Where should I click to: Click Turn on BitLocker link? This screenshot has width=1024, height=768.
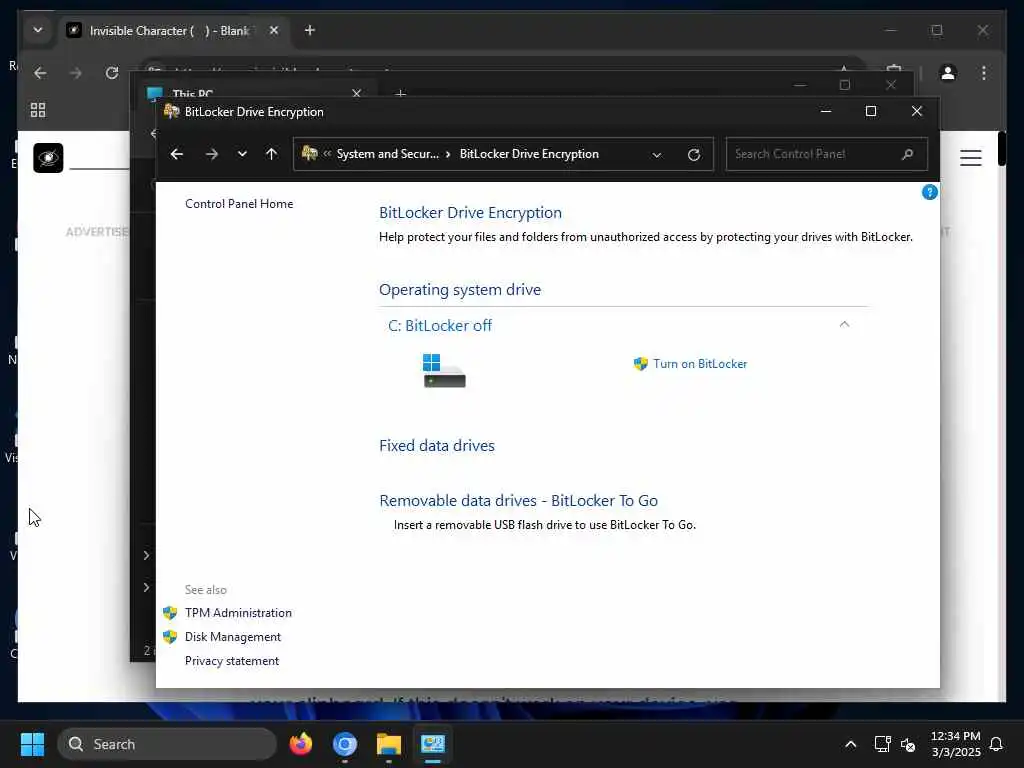click(700, 364)
